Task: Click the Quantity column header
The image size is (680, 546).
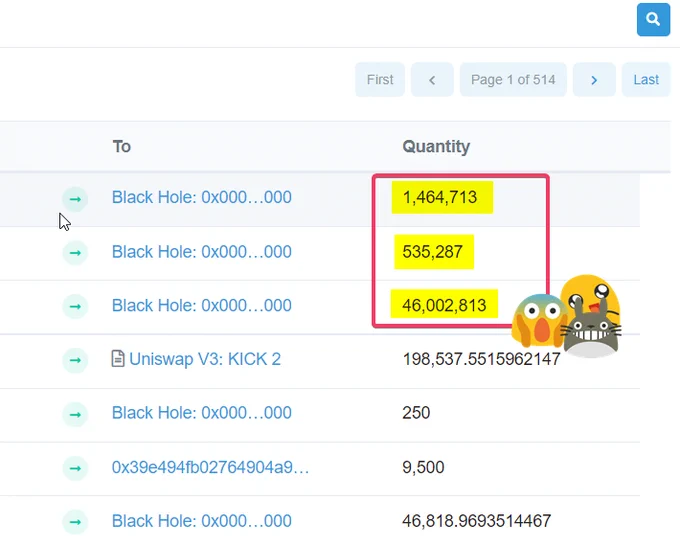Action: point(436,147)
